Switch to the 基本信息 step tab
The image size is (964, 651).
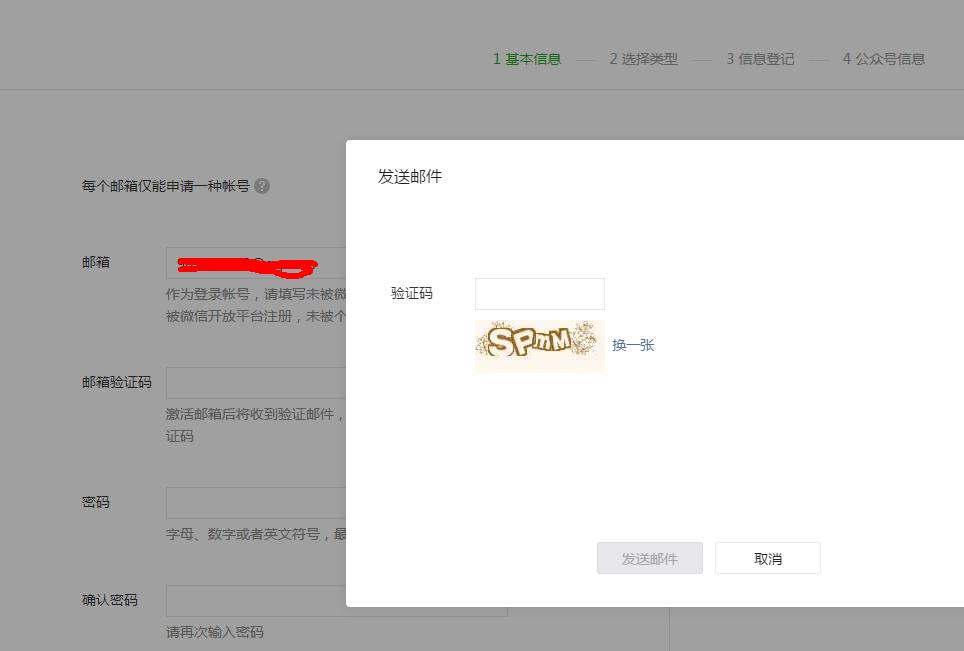[532, 59]
